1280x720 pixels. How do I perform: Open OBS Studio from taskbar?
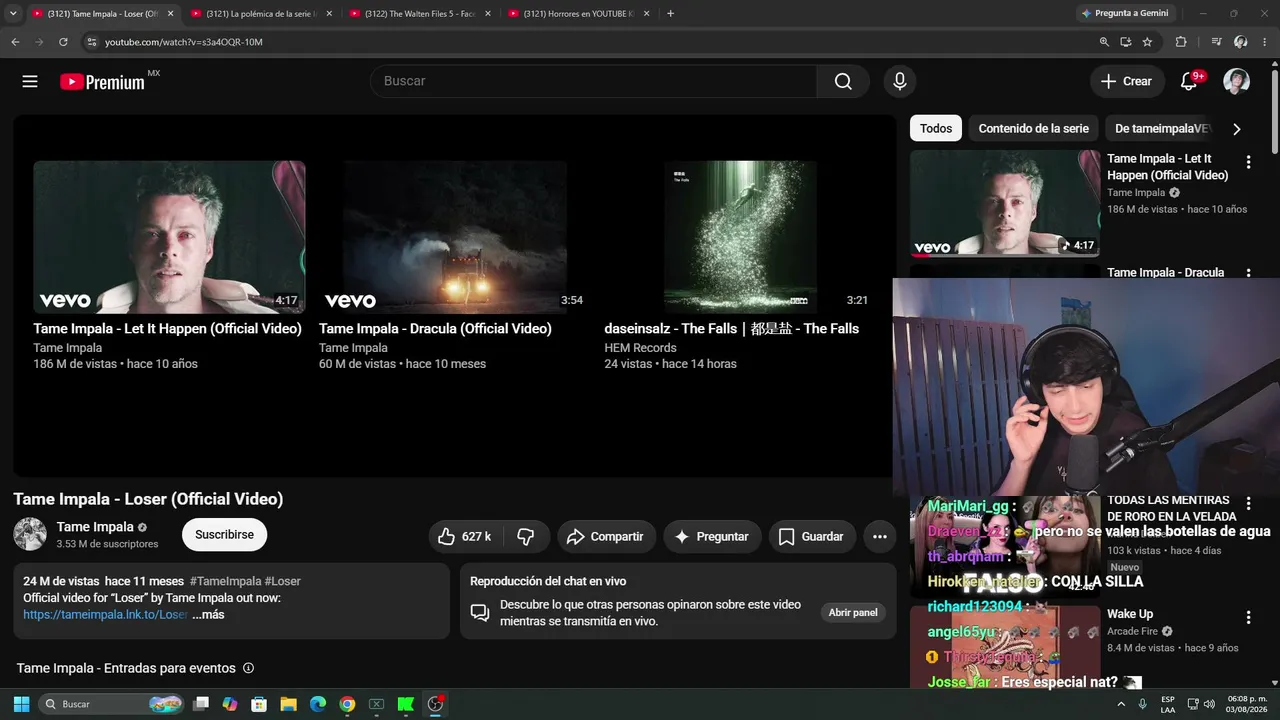click(435, 704)
